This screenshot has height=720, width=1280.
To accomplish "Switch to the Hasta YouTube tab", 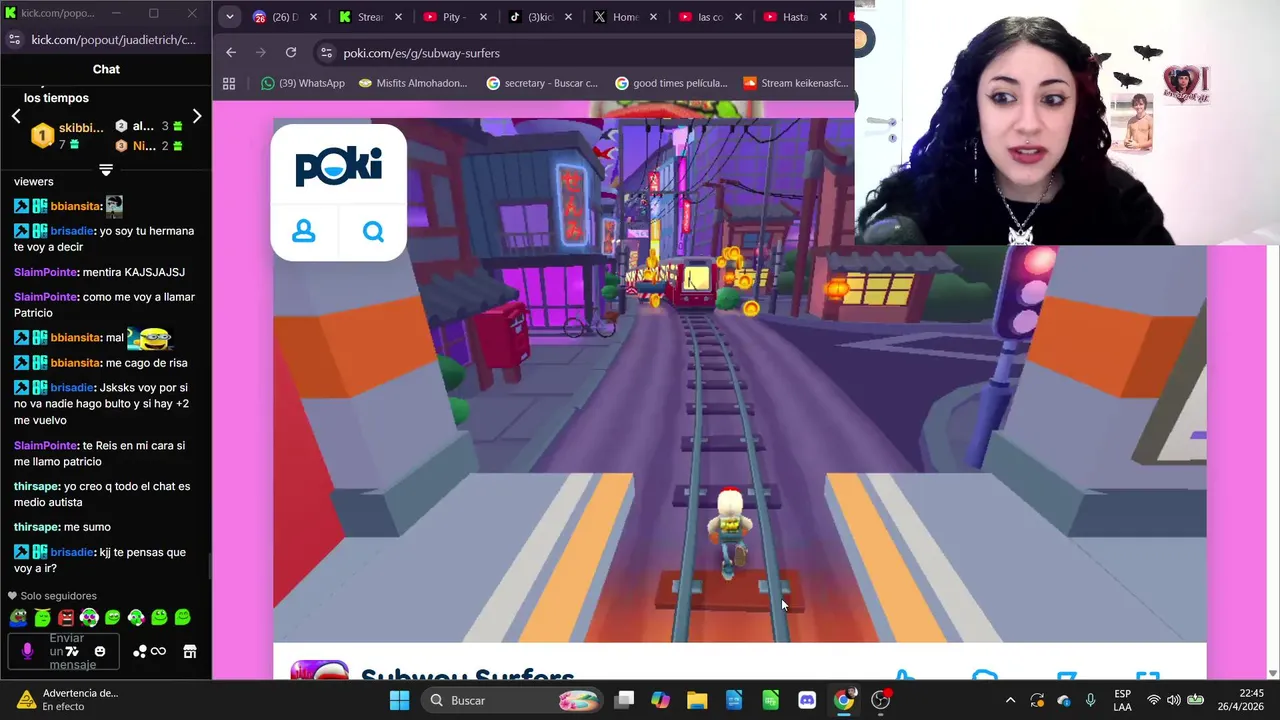I will coord(796,17).
